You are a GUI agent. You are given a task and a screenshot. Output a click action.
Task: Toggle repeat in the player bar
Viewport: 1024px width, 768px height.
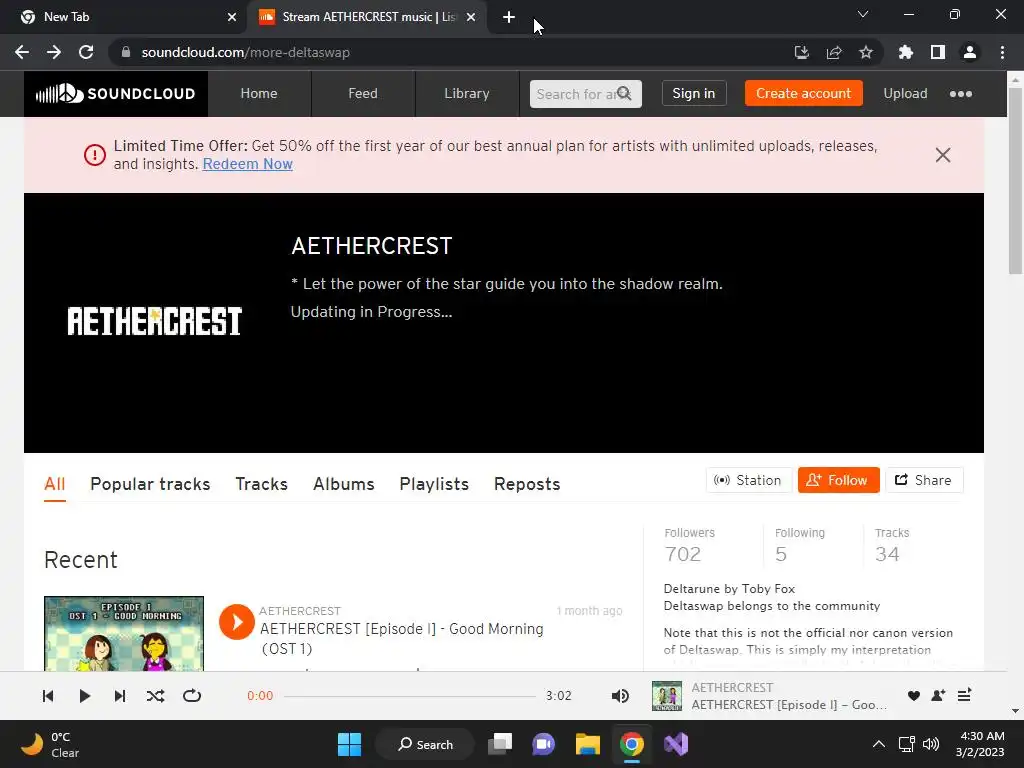click(x=192, y=696)
